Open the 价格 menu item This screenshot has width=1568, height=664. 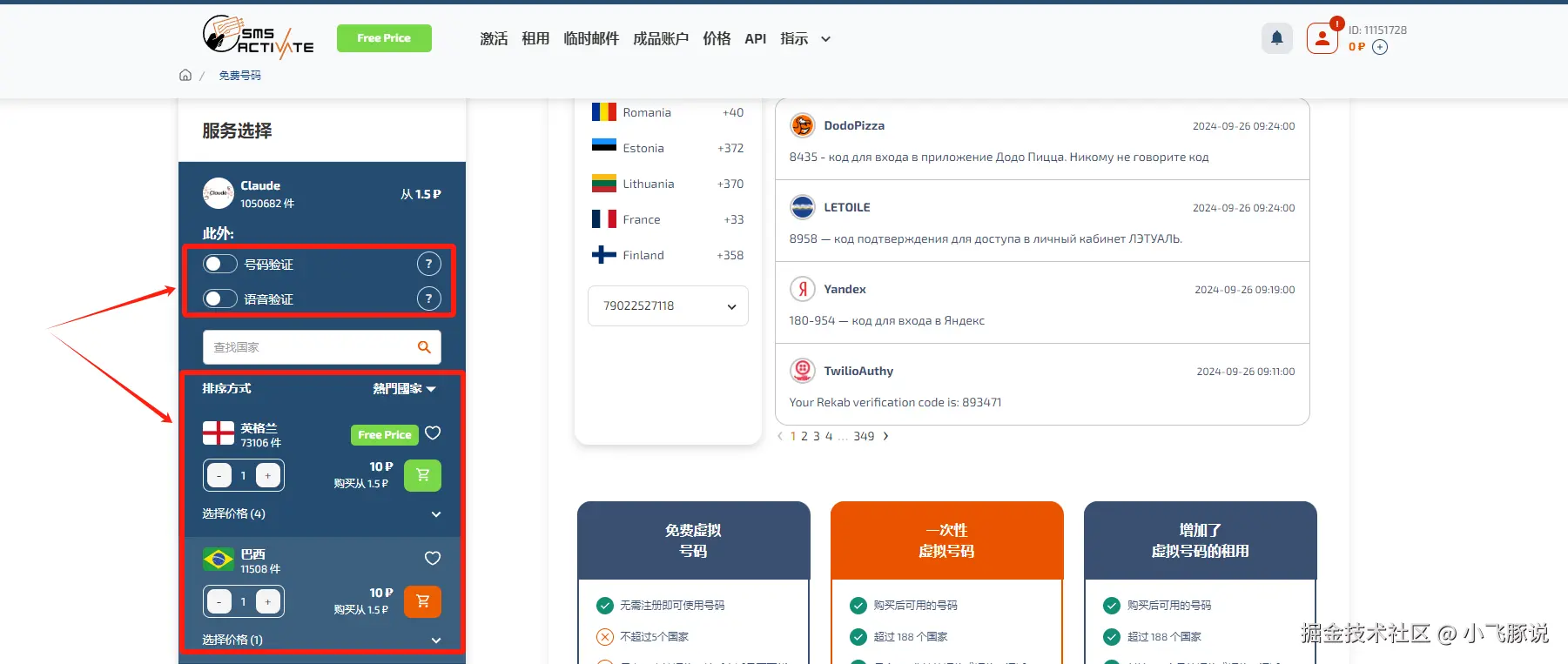tap(717, 38)
